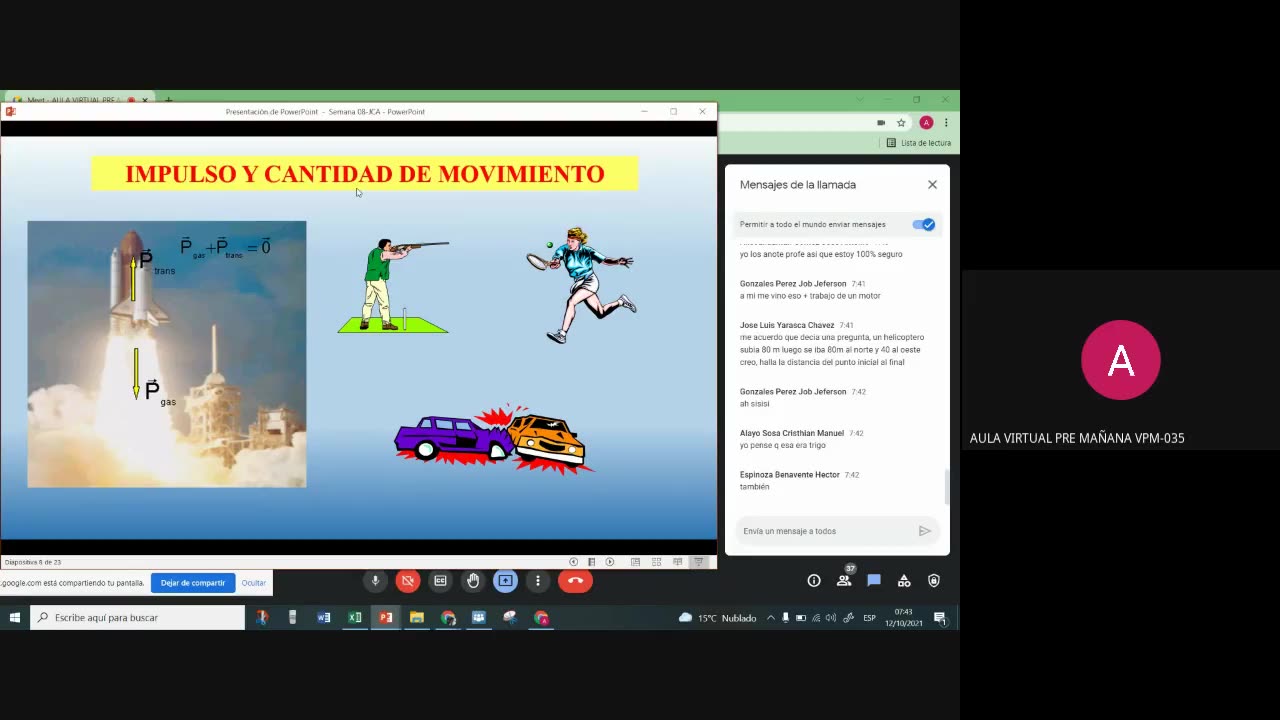This screenshot has height=720, width=1280.
Task: Toggle the chat panel icon
Action: tap(874, 581)
